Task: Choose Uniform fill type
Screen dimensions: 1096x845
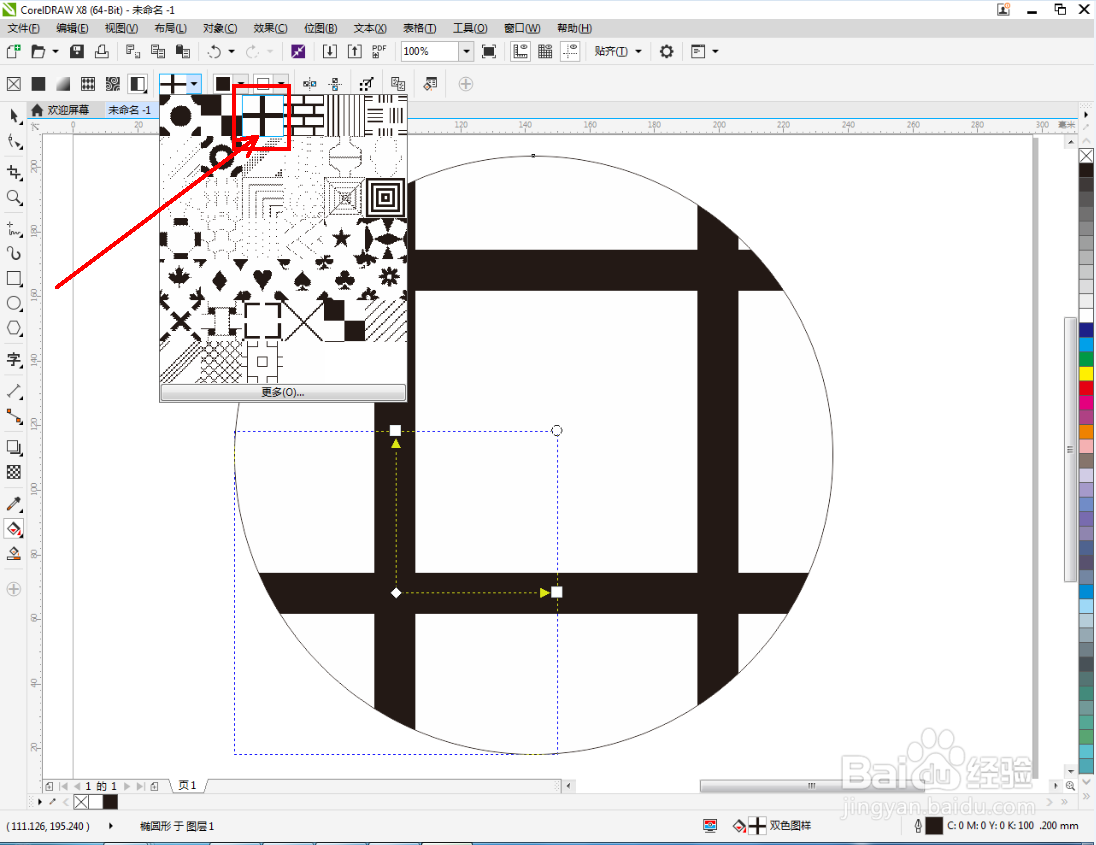Action: tap(38, 84)
